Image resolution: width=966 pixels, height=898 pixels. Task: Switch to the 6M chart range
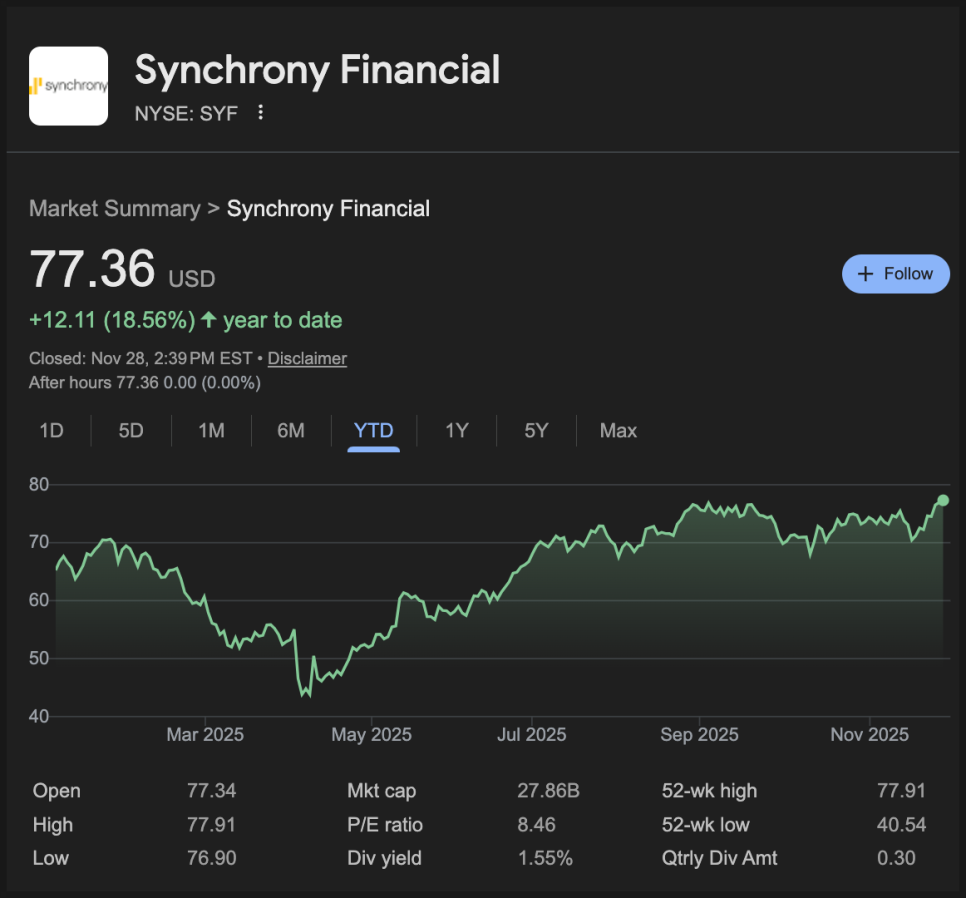tap(291, 431)
